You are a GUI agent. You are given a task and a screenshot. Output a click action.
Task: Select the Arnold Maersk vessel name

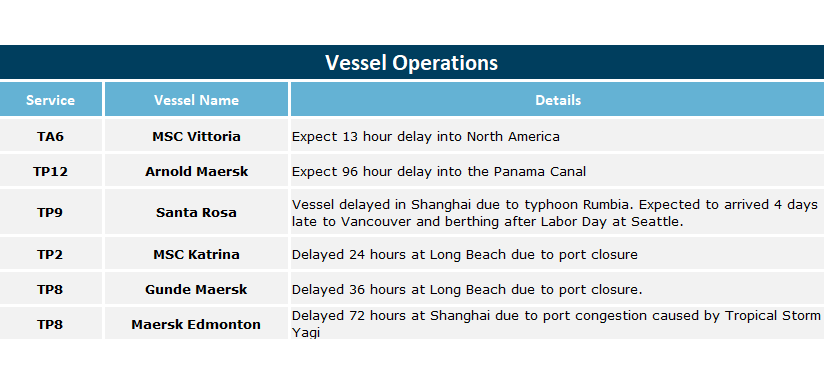(x=196, y=172)
